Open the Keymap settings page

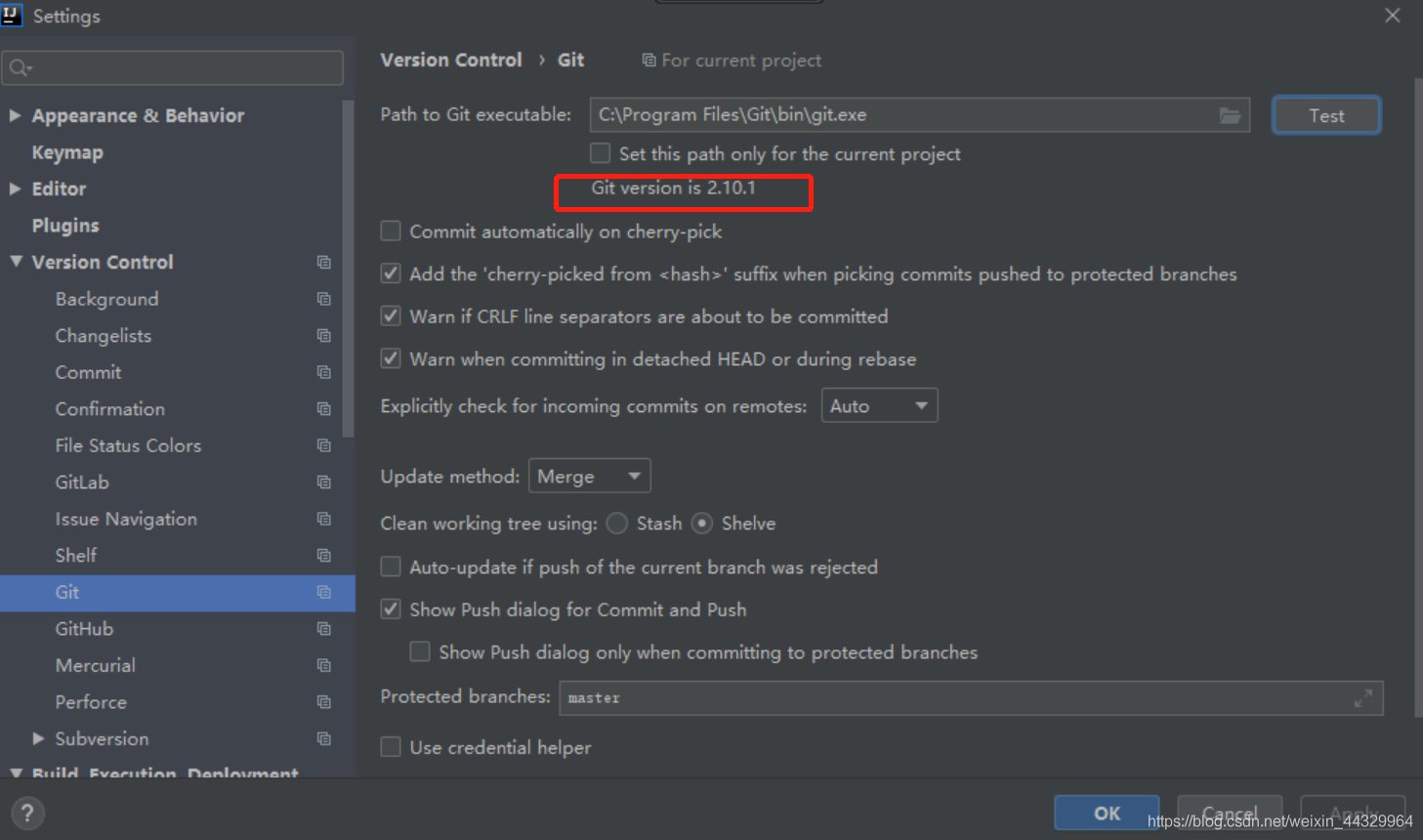coord(67,152)
